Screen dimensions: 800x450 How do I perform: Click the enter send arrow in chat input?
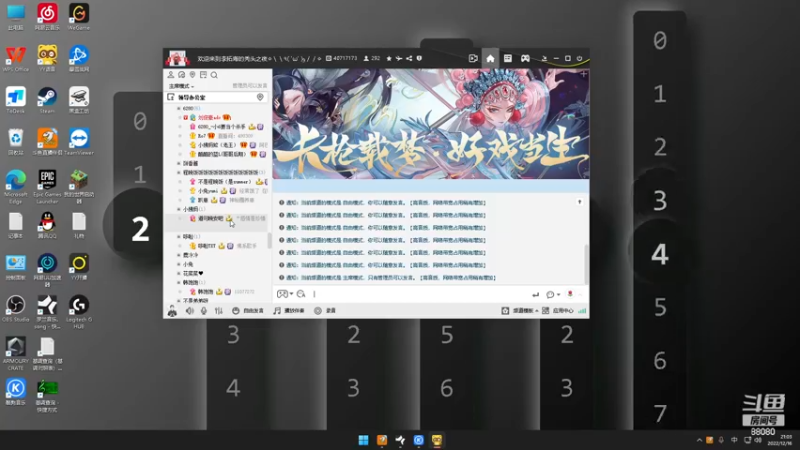point(535,294)
